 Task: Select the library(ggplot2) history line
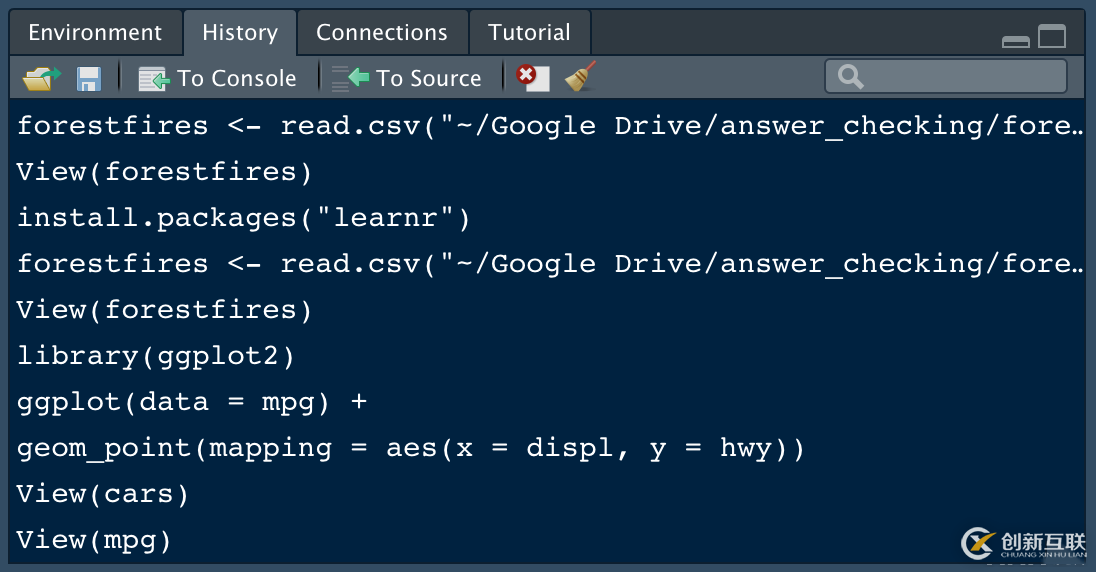156,356
